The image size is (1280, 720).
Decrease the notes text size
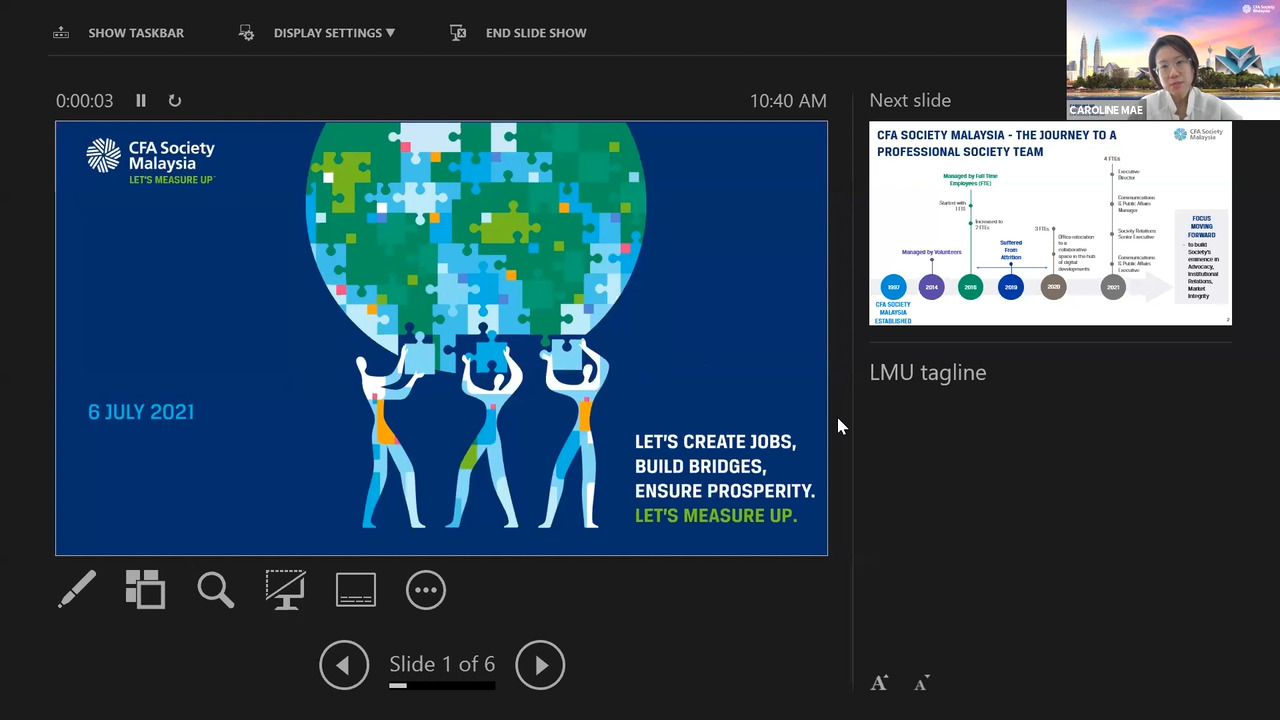(x=922, y=684)
